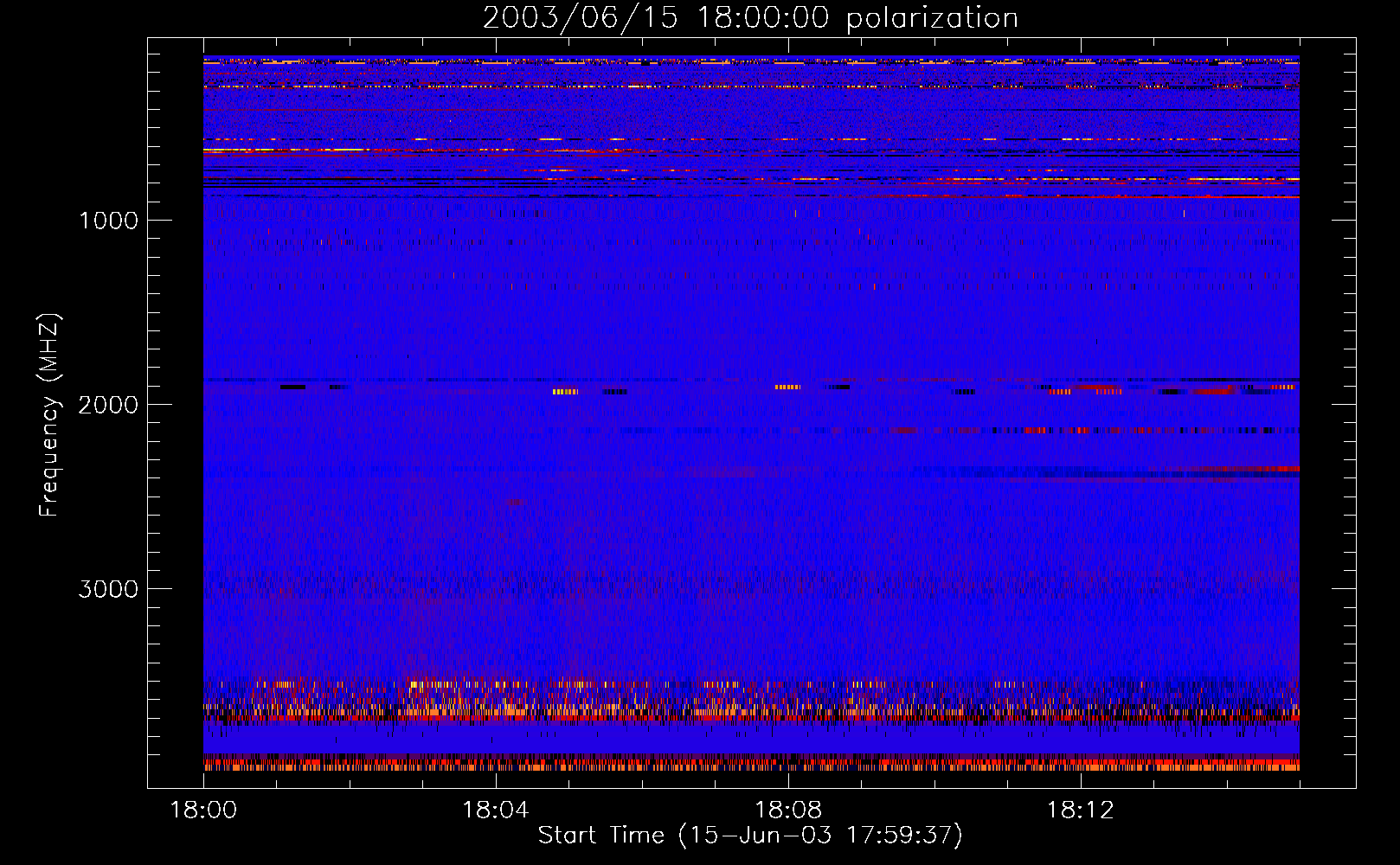This screenshot has height=865, width=1400.
Task: Click the plot title '2003/06/15 18:00:00 polarization'
Action: coord(750,18)
